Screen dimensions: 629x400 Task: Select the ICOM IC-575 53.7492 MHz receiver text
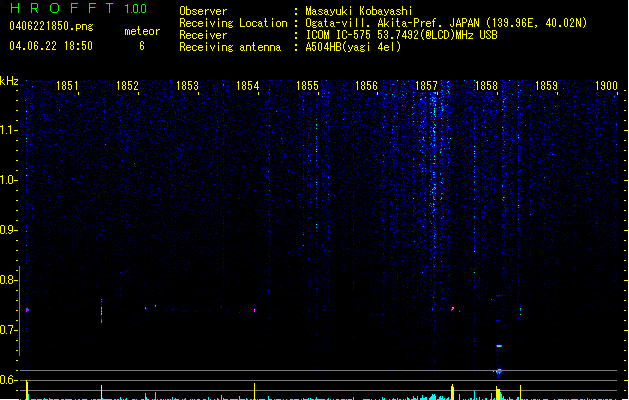[401, 35]
